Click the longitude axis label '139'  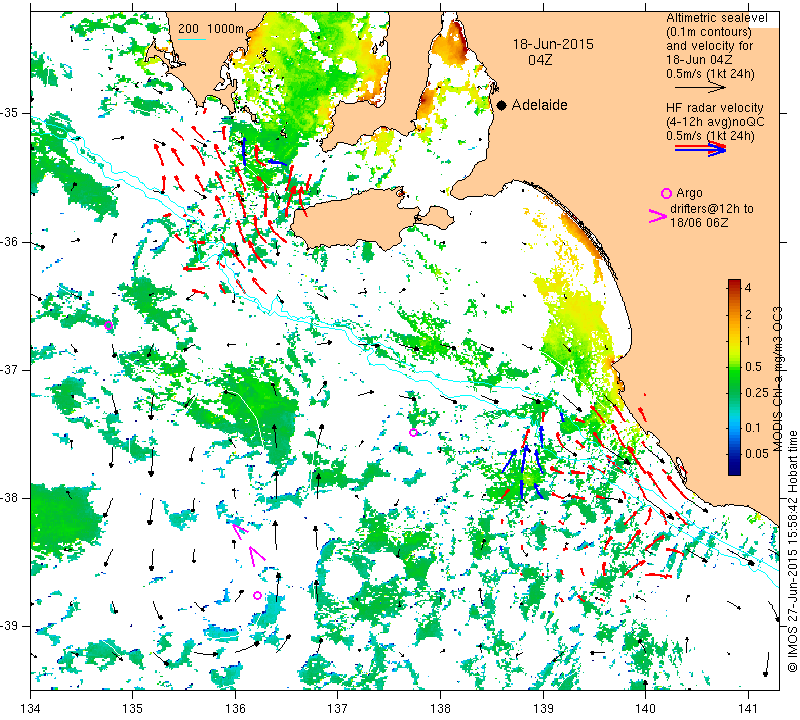tap(543, 709)
